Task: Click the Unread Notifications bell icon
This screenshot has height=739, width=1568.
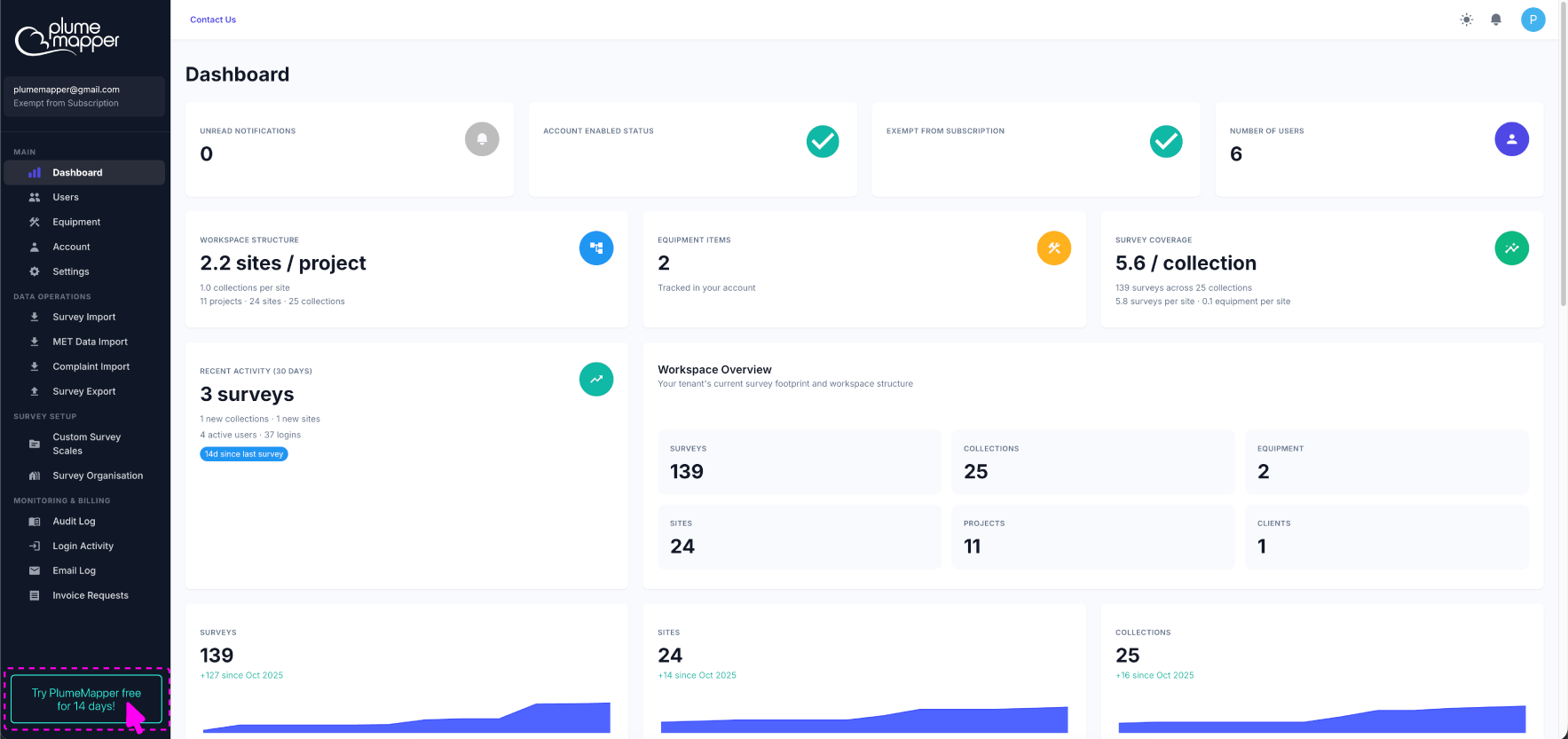Action: [x=482, y=139]
